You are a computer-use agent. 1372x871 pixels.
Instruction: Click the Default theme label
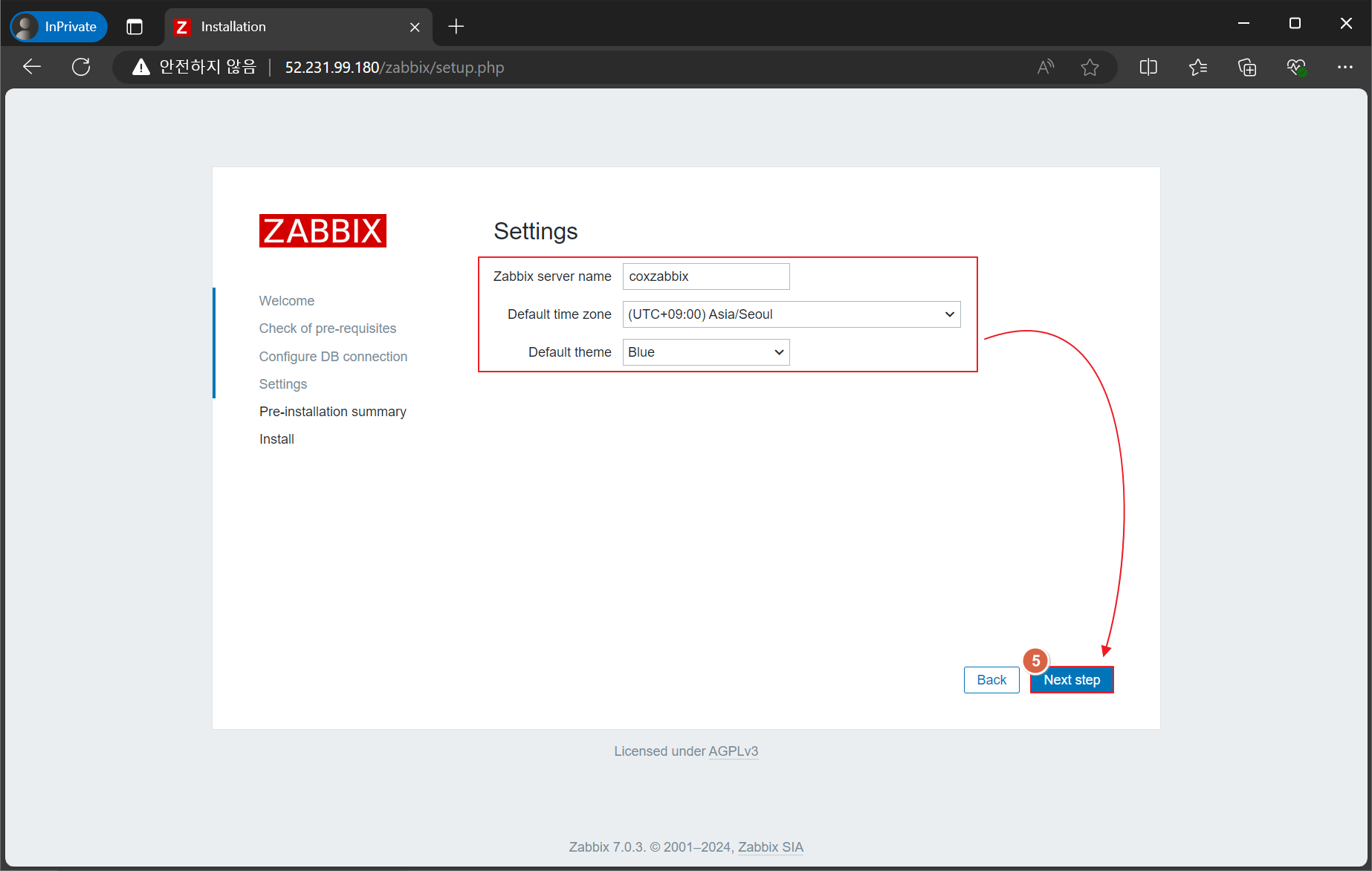(x=570, y=352)
